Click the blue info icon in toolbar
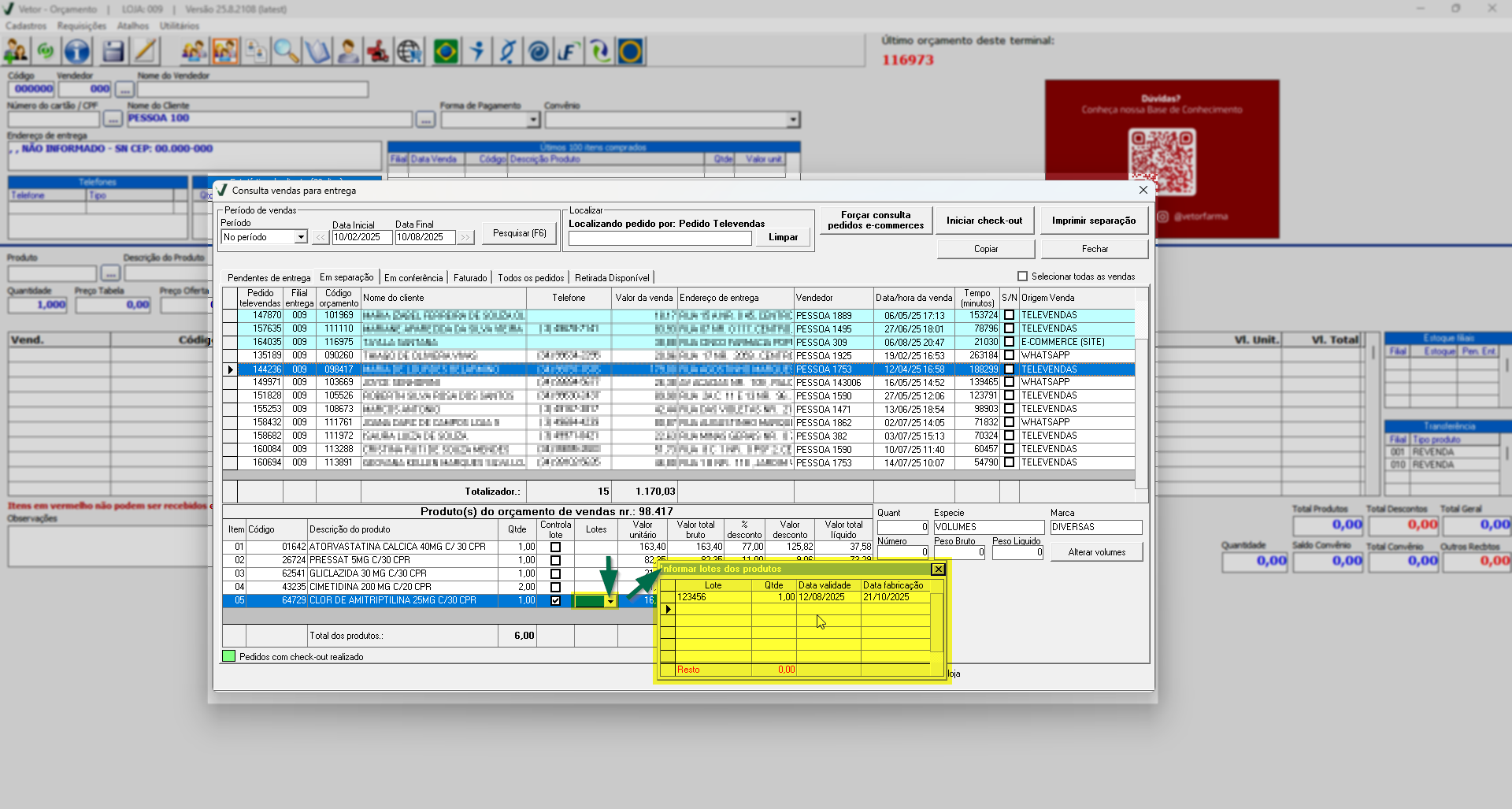The image size is (1512, 809). point(76,52)
